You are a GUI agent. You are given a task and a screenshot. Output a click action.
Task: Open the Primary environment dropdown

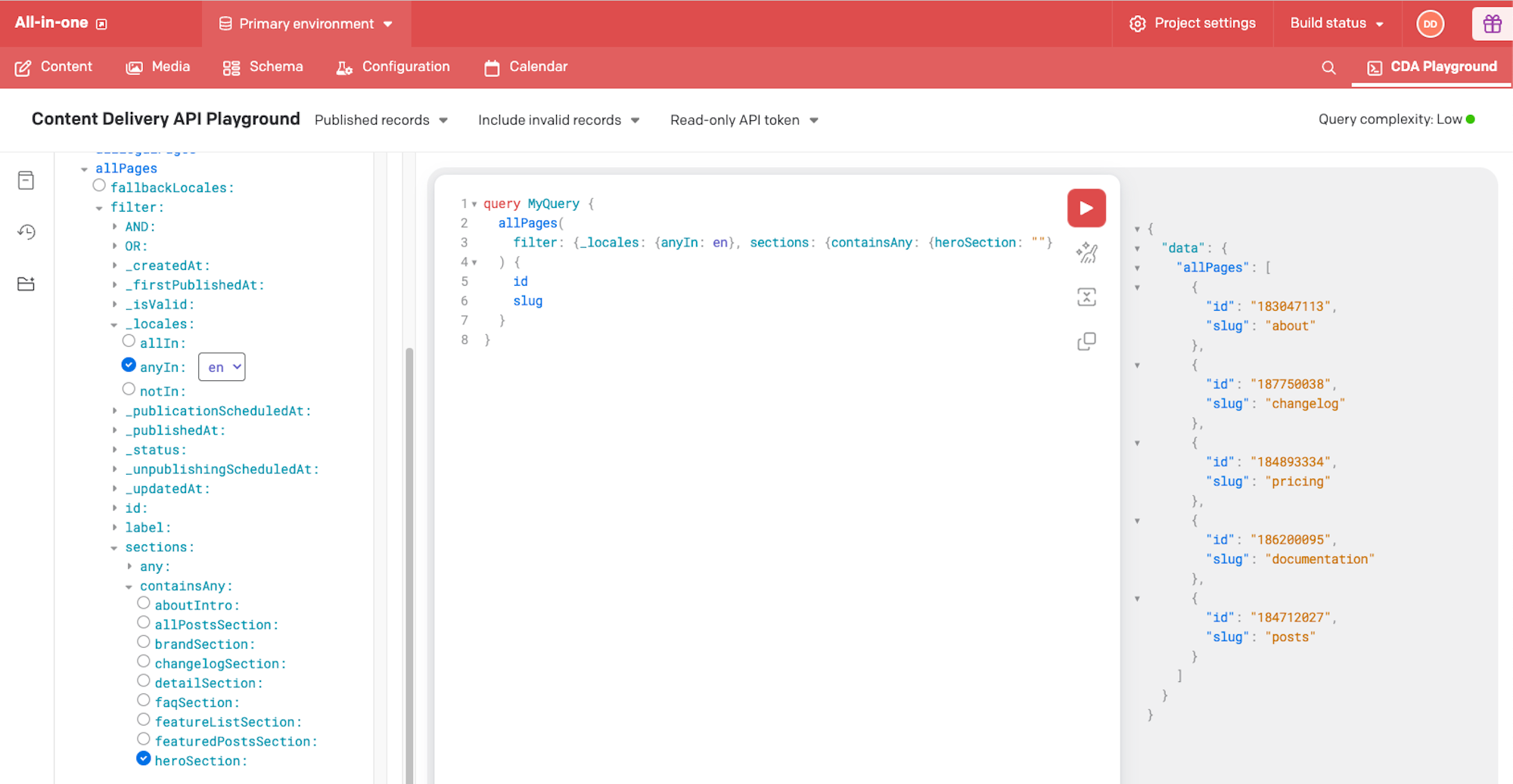click(x=306, y=24)
